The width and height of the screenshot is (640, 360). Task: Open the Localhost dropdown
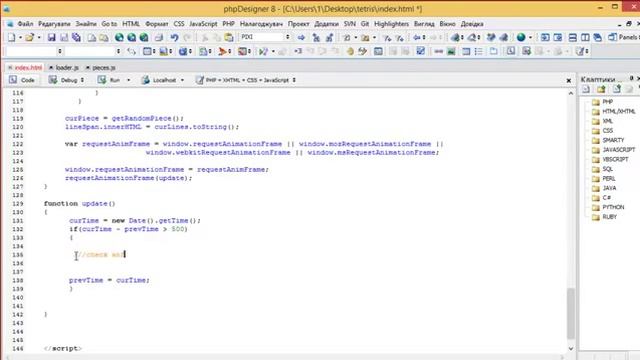tap(182, 80)
